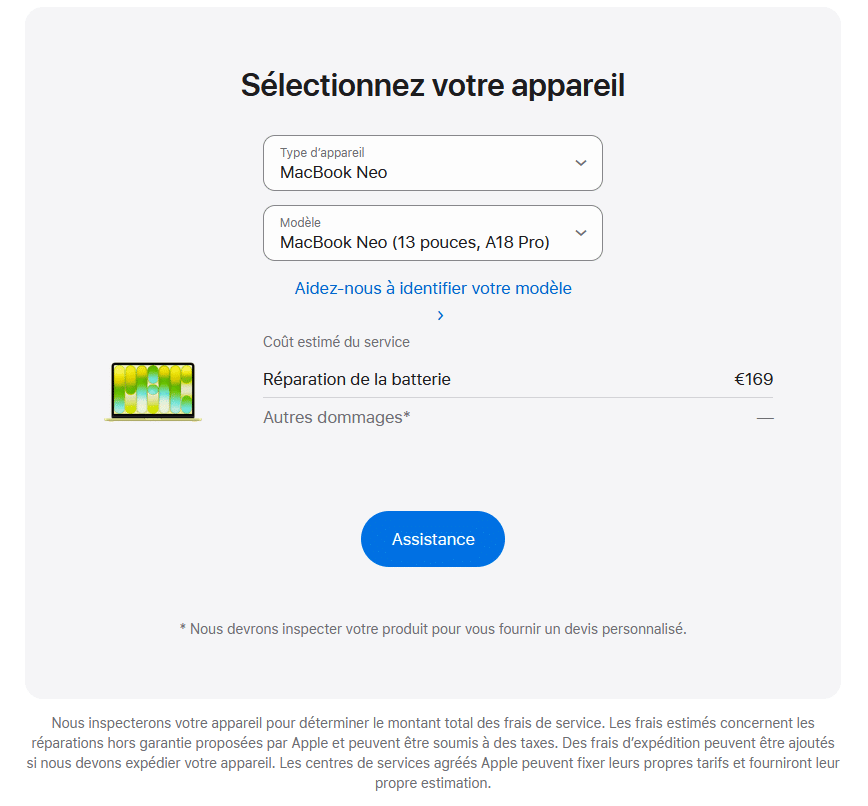Open the Type d'appareil dropdown
This screenshot has height=806, width=868.
[432, 163]
